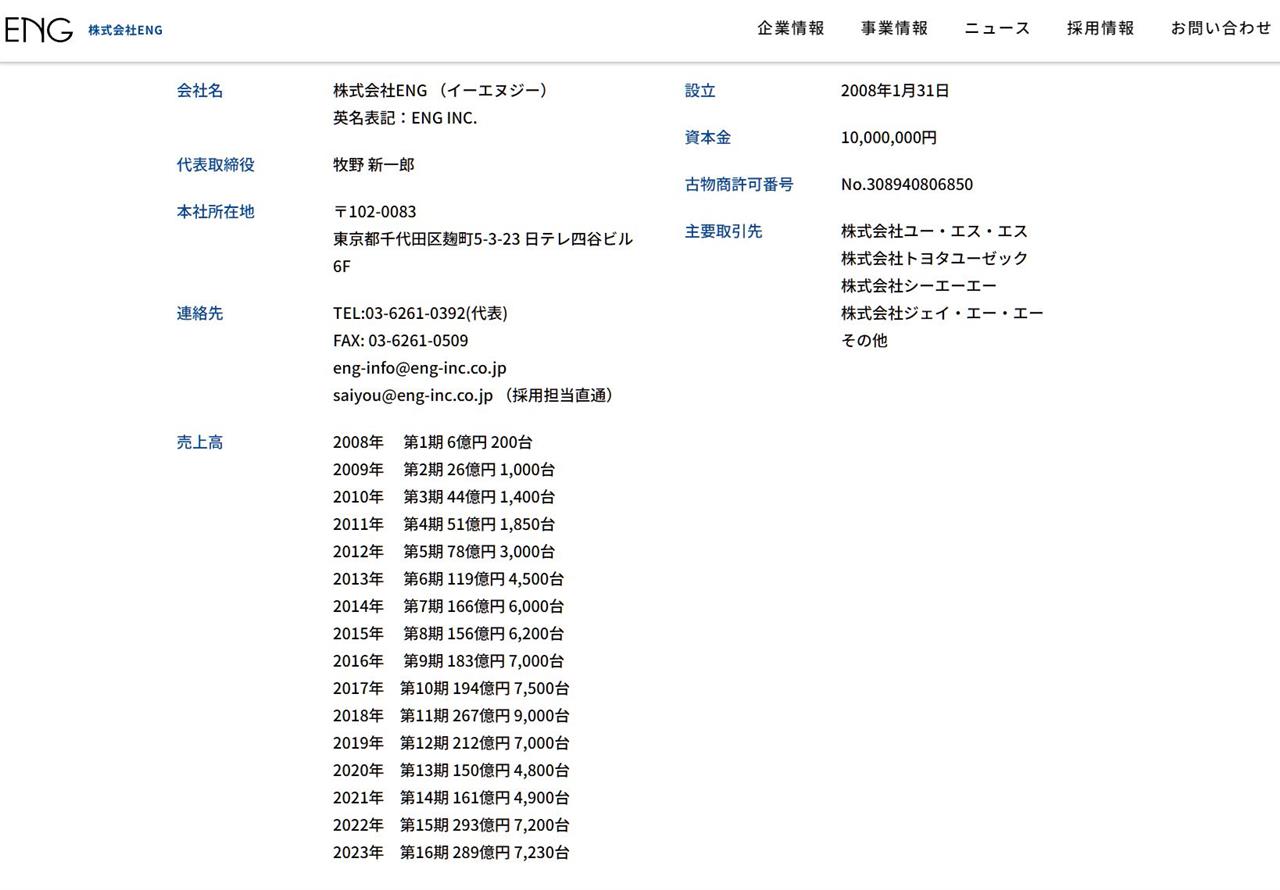The image size is (1280, 890).
Task: Click the 2019年 第12期 sales row
Action: [451, 743]
